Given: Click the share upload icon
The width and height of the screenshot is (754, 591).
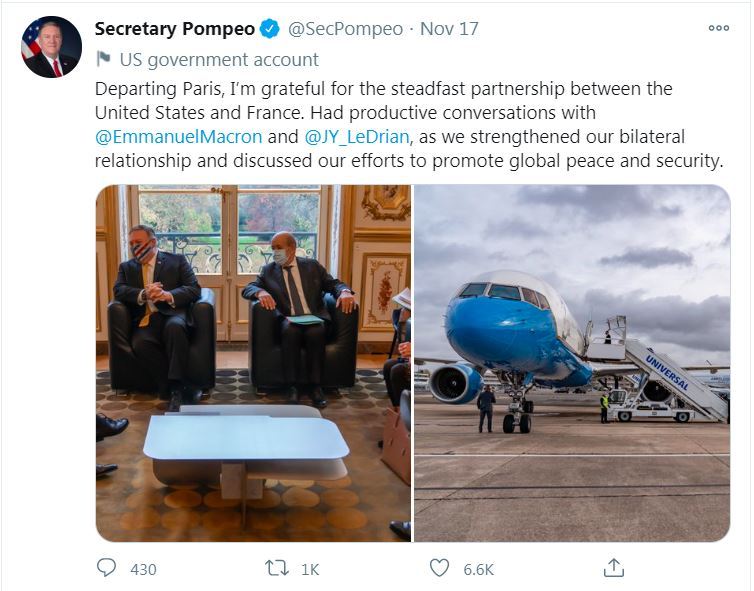Looking at the screenshot, I should [x=614, y=568].
